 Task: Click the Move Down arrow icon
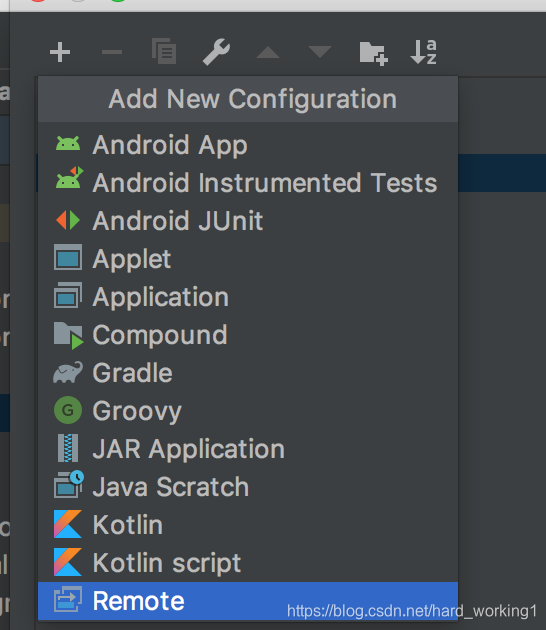(x=320, y=52)
